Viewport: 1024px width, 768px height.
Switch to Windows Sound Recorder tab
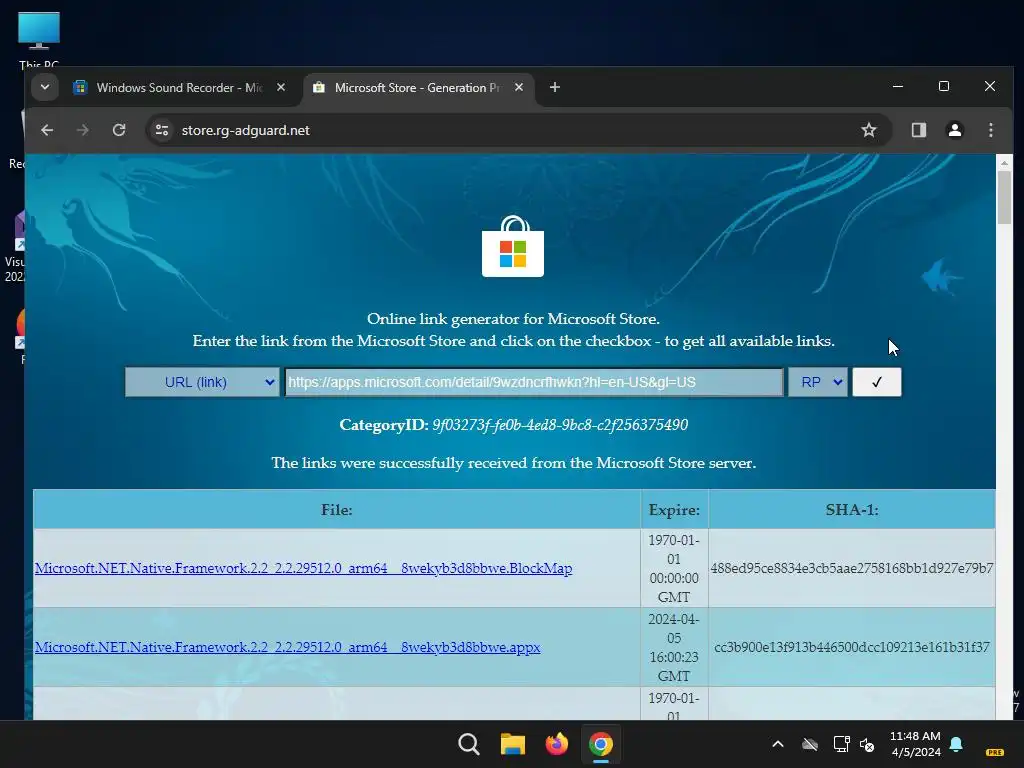(180, 88)
